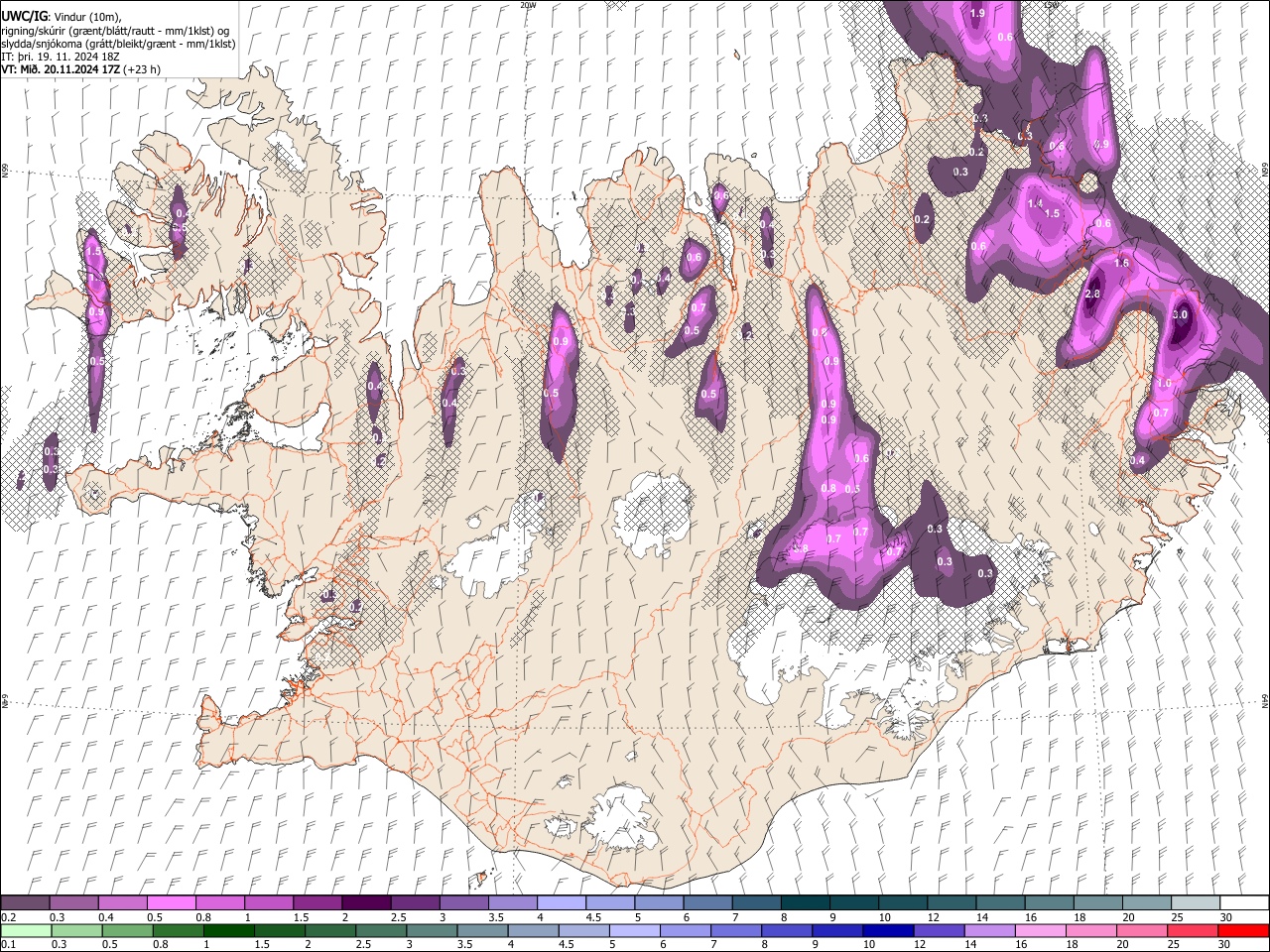Click the white swatch labeled 30 in upper legend

[1243, 903]
